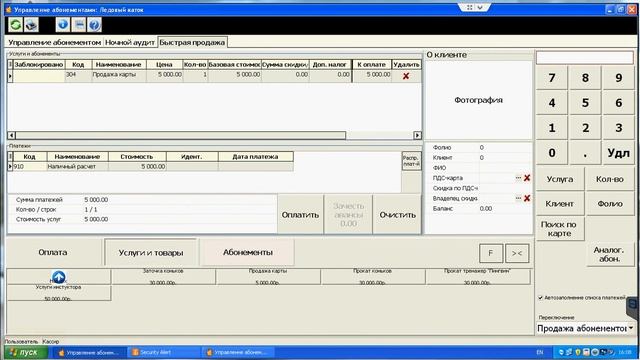Tap keypad digit 1
The height and width of the screenshot is (360, 640).
552,128
